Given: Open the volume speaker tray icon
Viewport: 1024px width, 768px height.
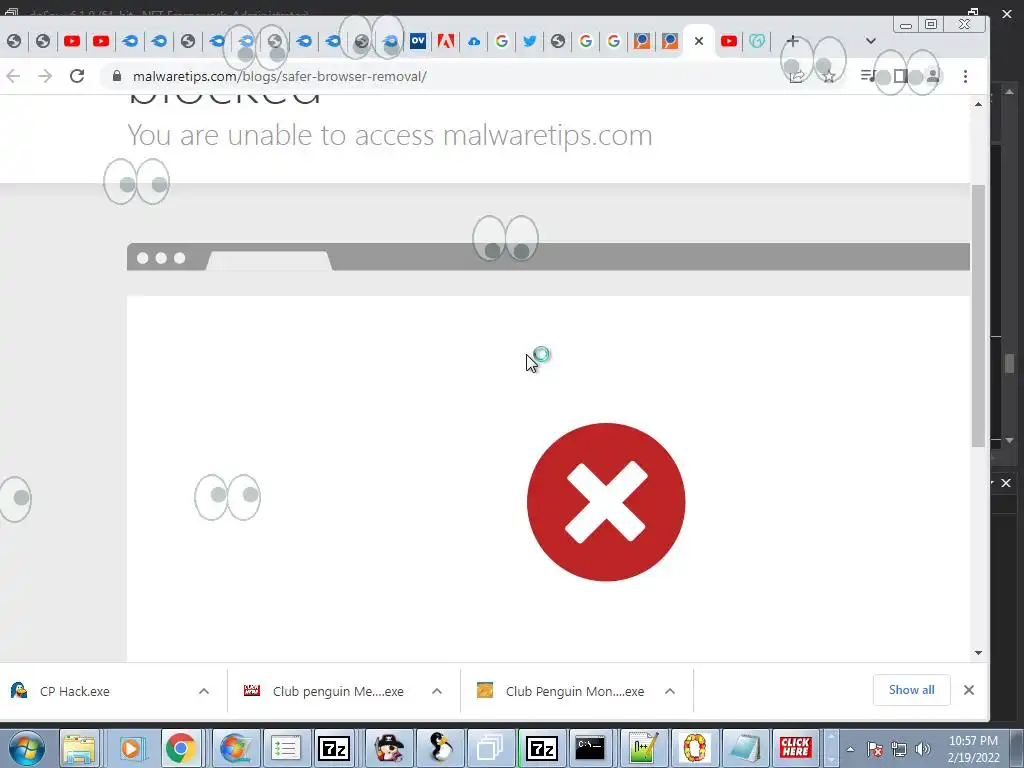Looking at the screenshot, I should (923, 750).
